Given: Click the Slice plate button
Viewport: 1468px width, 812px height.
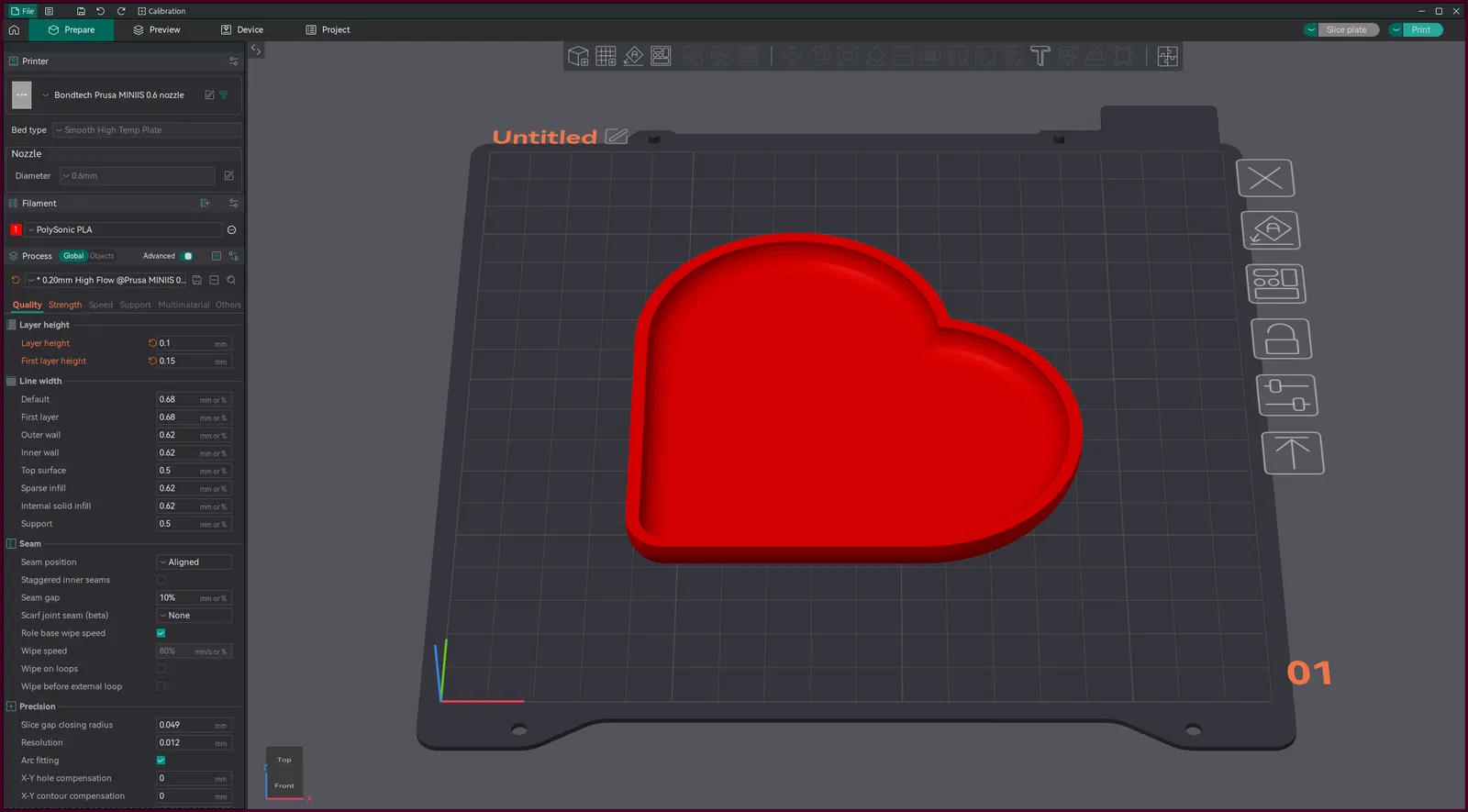Looking at the screenshot, I should (x=1347, y=30).
